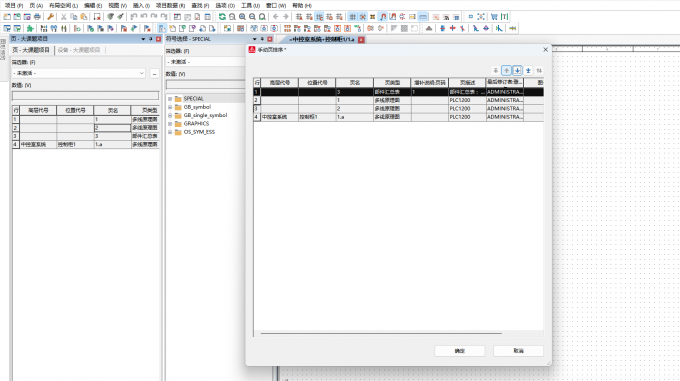The width and height of the screenshot is (680, 381).
Task: Close the pages navigator panel
Action: 158,39
